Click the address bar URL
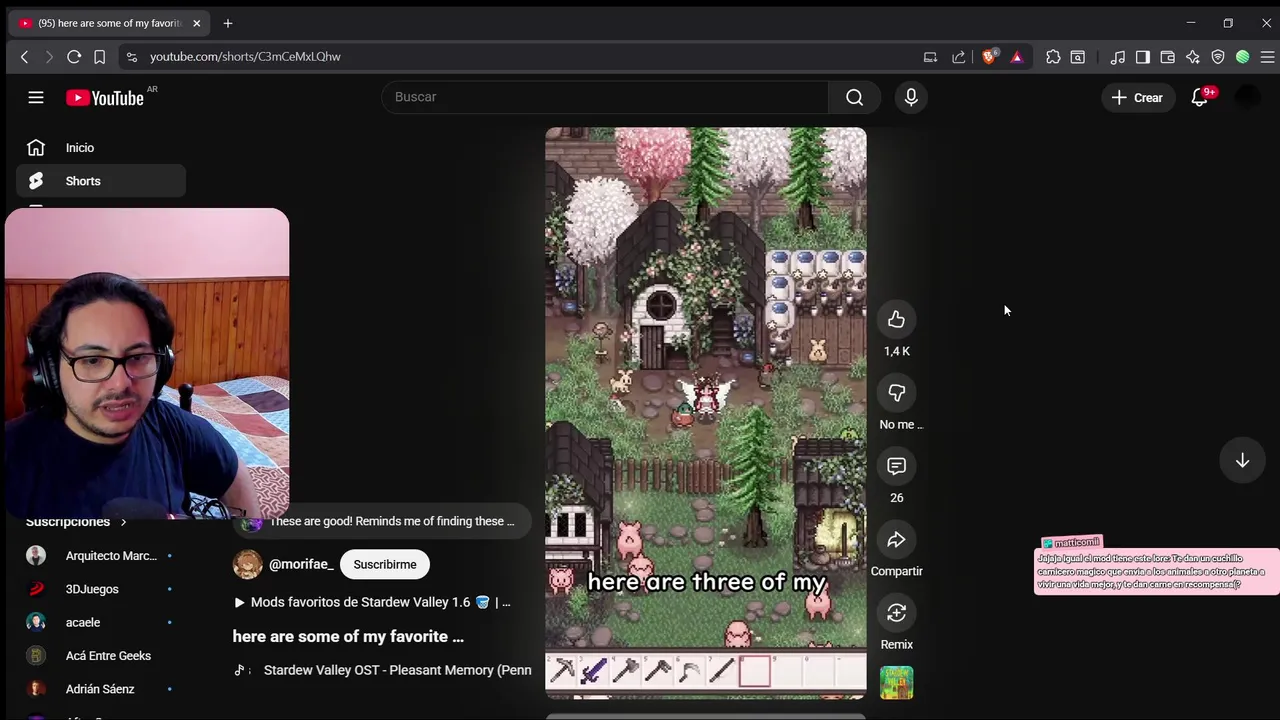1280x720 pixels. coord(245,57)
